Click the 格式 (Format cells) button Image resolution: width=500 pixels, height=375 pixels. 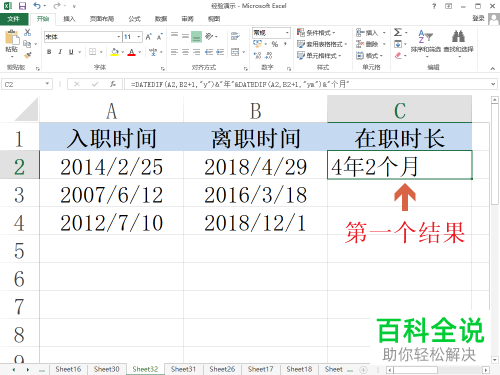369,55
